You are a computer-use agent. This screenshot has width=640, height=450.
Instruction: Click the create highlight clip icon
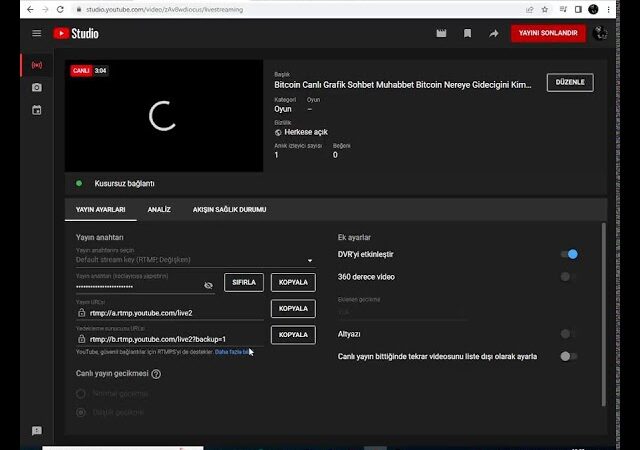[x=441, y=33]
